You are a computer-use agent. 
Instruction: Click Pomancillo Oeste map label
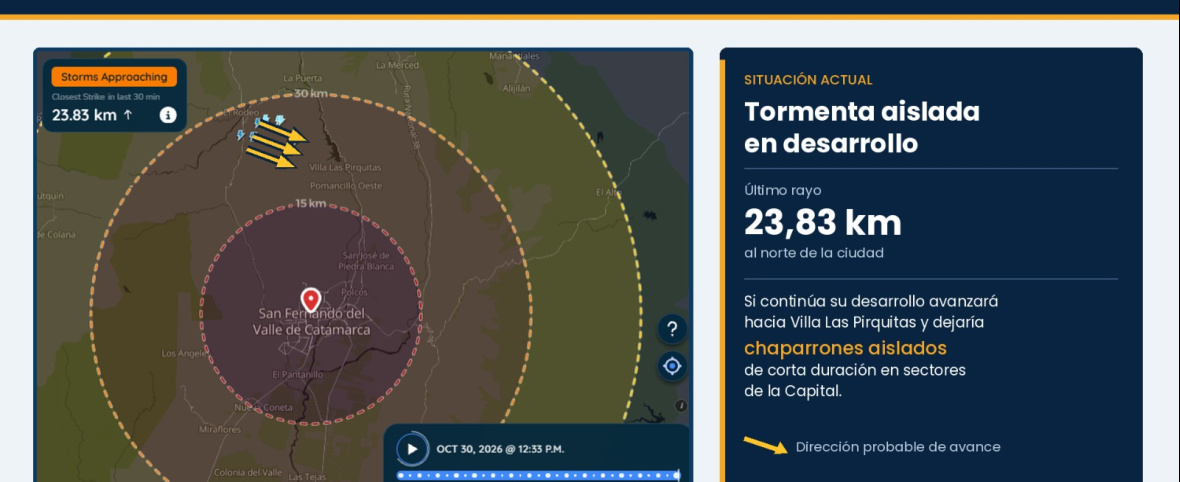tap(346, 185)
